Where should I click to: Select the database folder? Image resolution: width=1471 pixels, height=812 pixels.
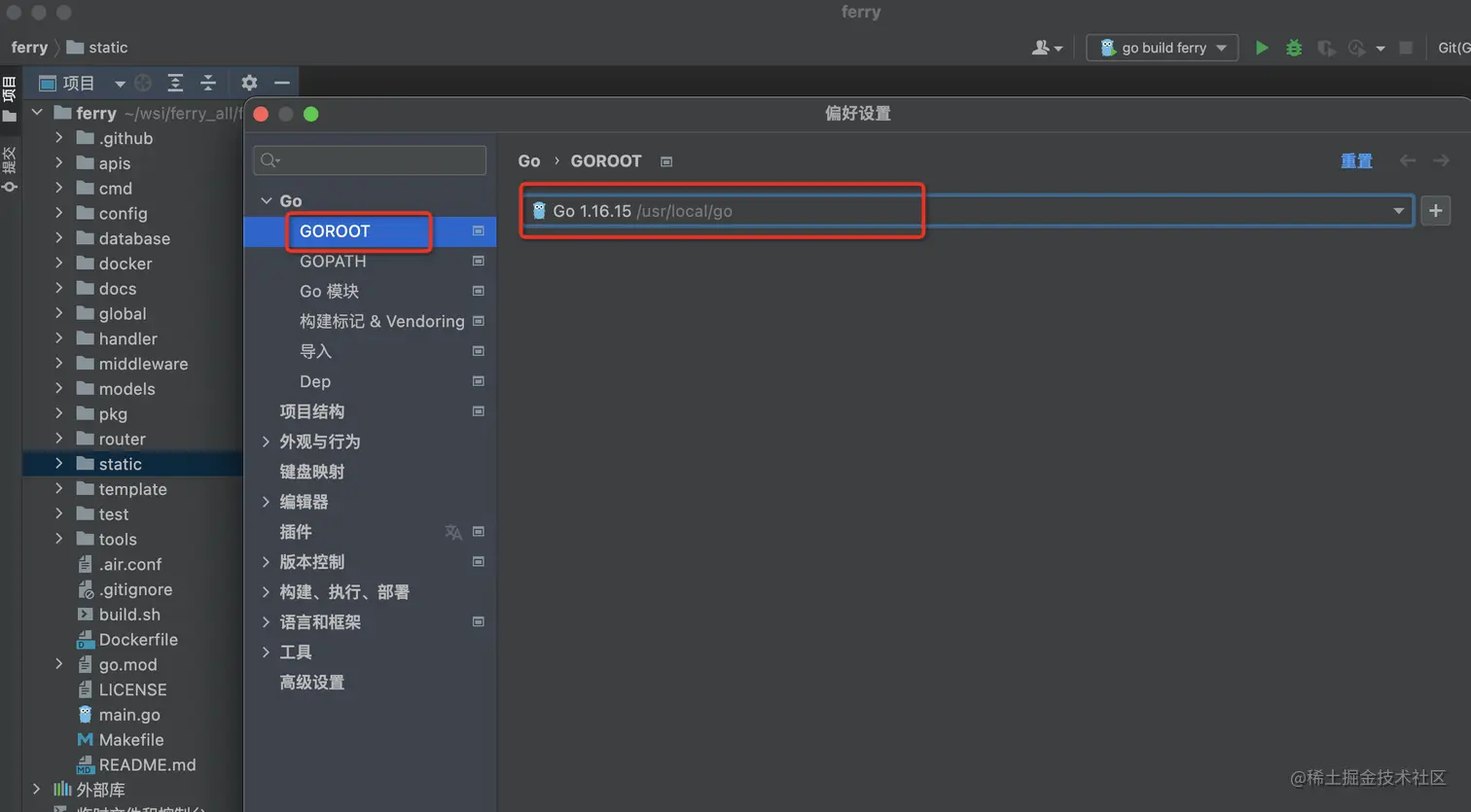pos(132,238)
